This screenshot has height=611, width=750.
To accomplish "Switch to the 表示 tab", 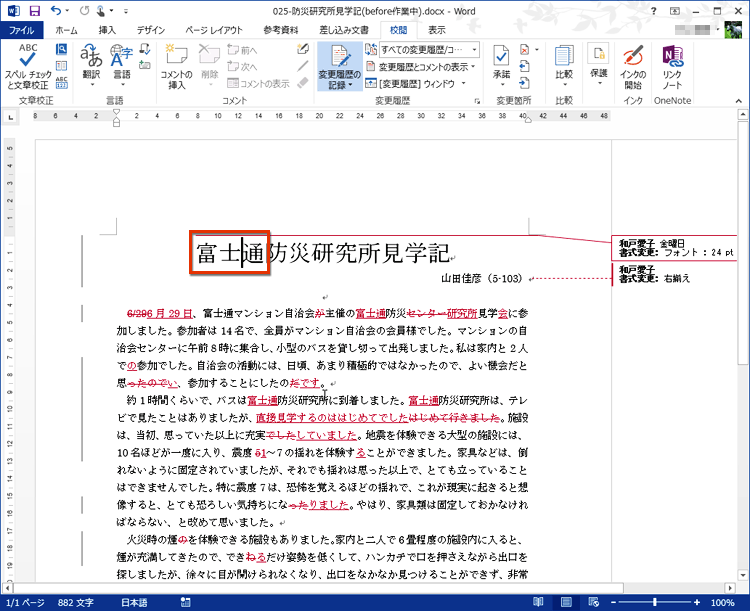I will (437, 30).
